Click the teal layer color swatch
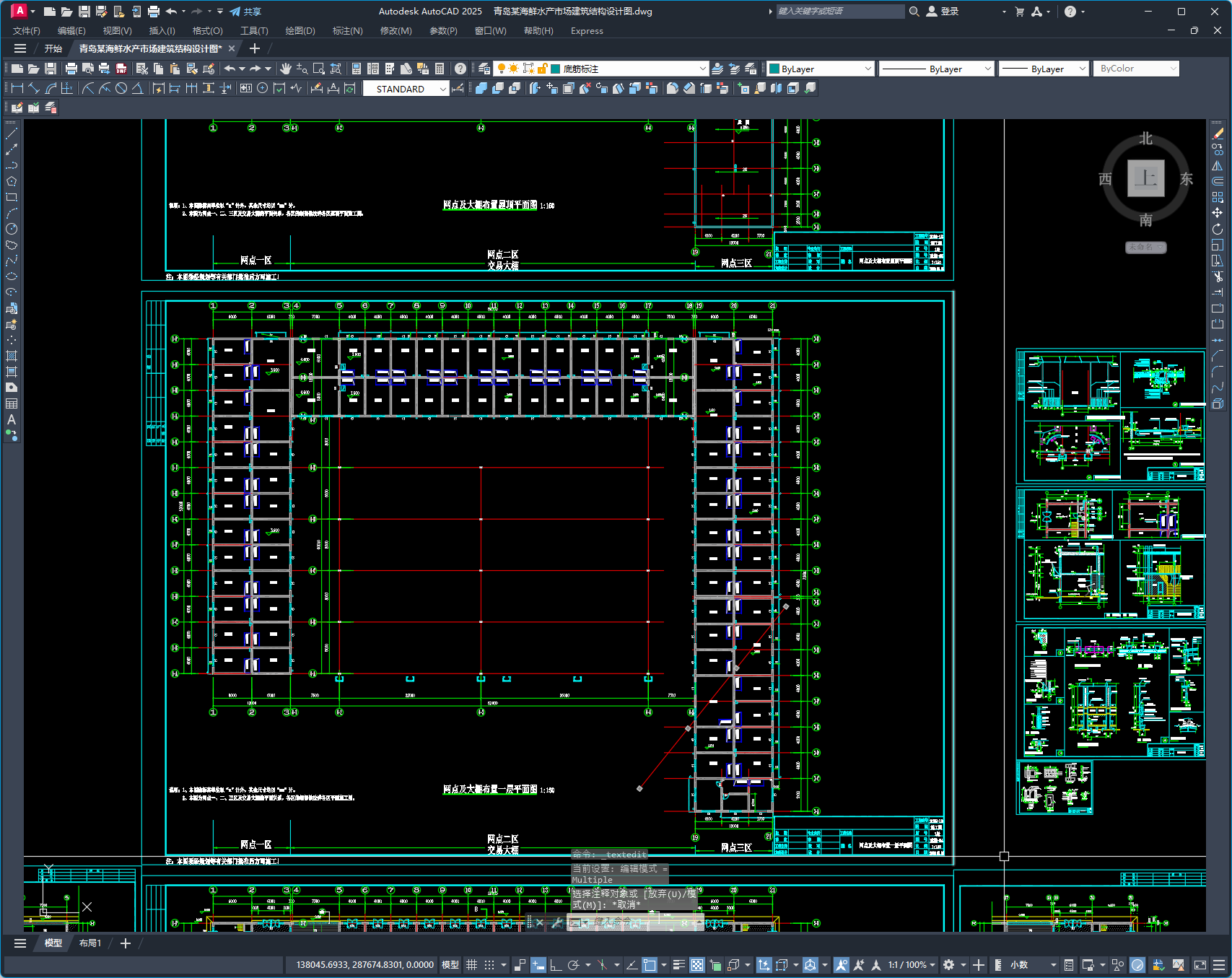Screen dimensions: 1232x978 click(x=556, y=69)
